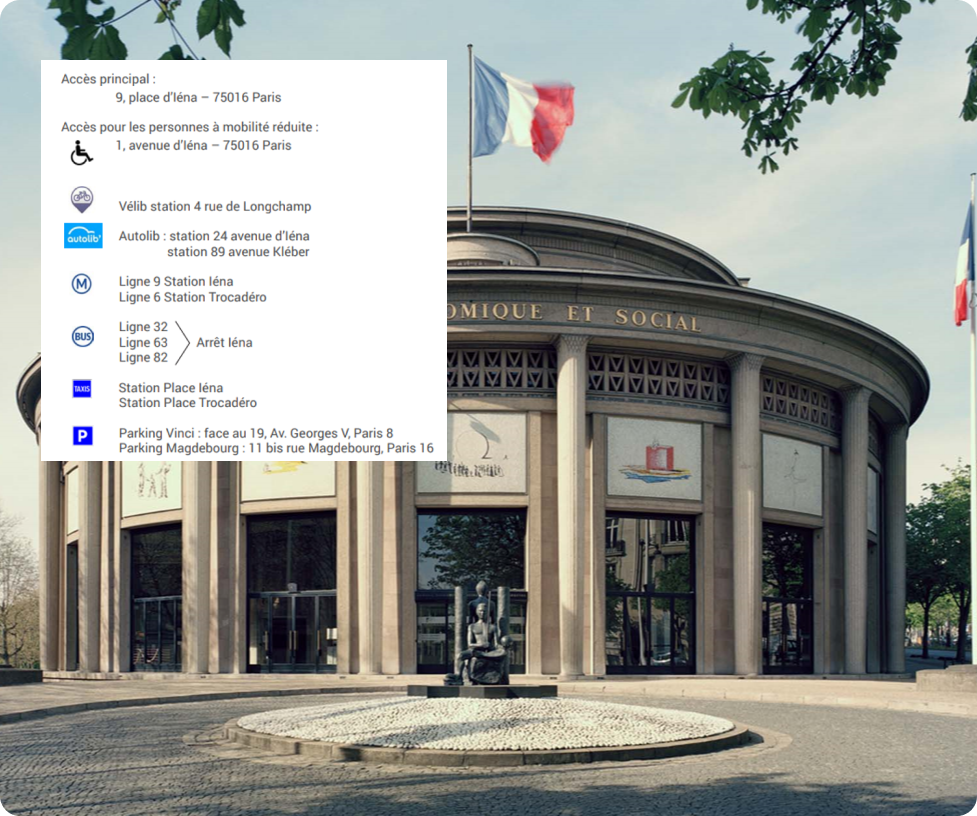
Task: Click 'Station Place Trocadéro' taxi text
Action: [x=188, y=403]
